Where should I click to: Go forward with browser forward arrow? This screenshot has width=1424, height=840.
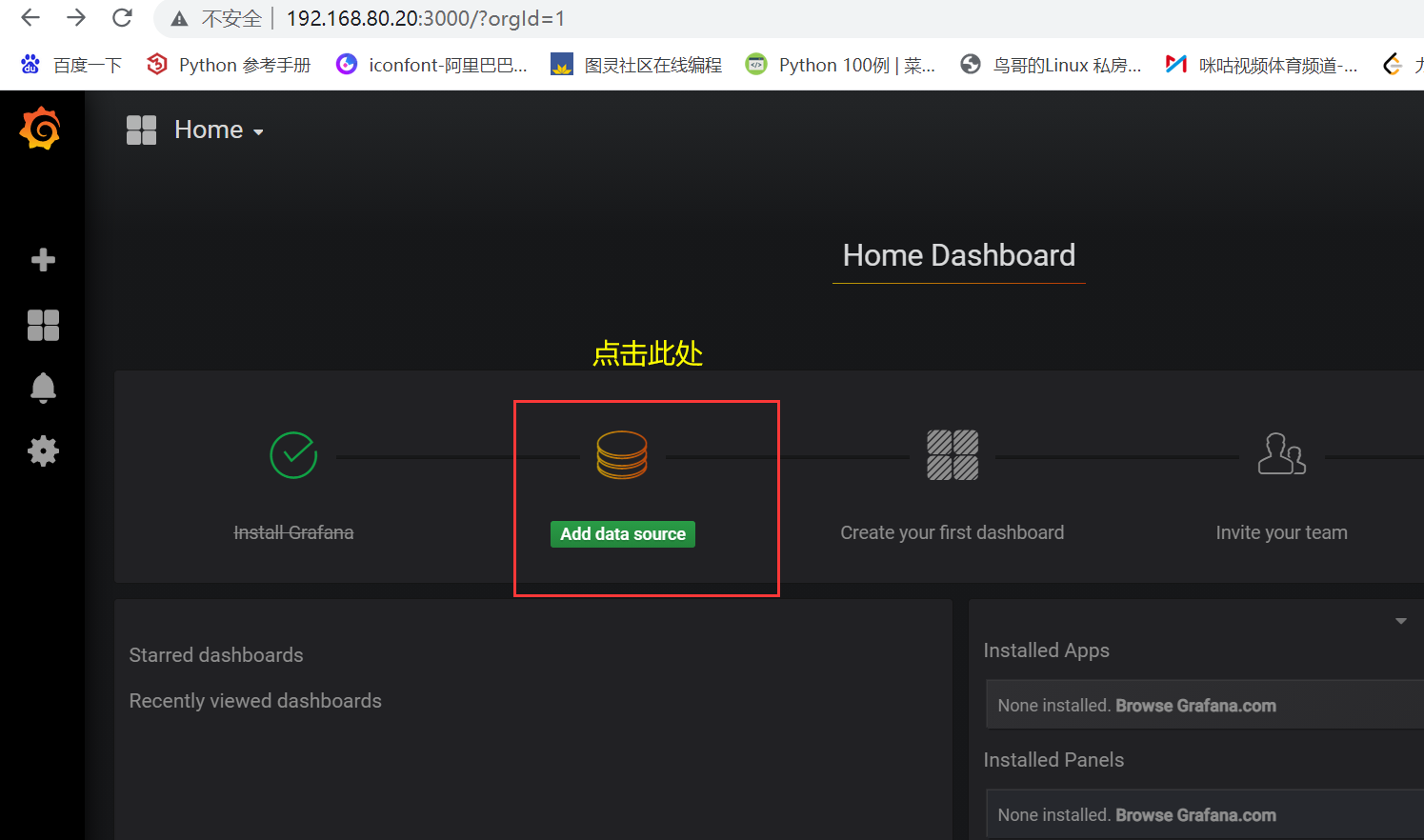76,18
